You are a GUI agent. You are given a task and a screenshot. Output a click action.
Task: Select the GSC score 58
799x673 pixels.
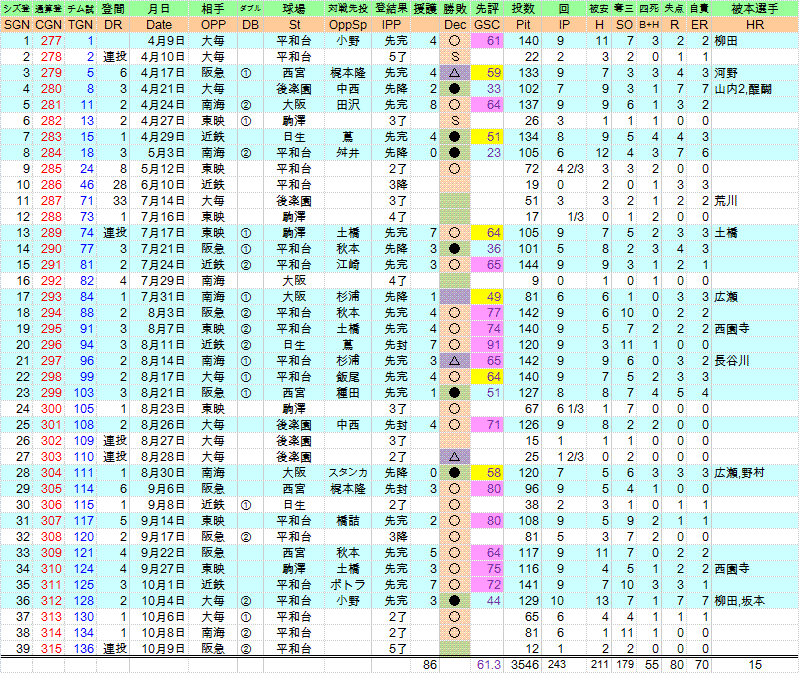pos(493,473)
